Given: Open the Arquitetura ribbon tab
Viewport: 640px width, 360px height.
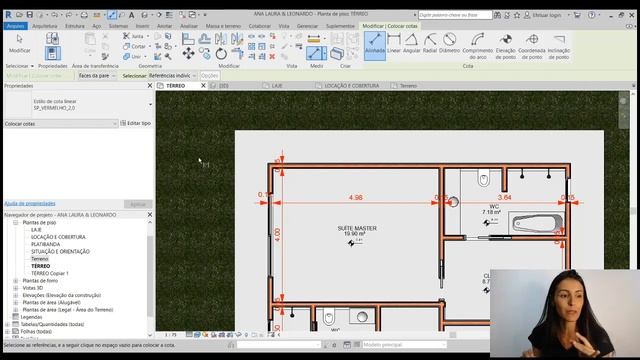Looking at the screenshot, I should (x=45, y=26).
